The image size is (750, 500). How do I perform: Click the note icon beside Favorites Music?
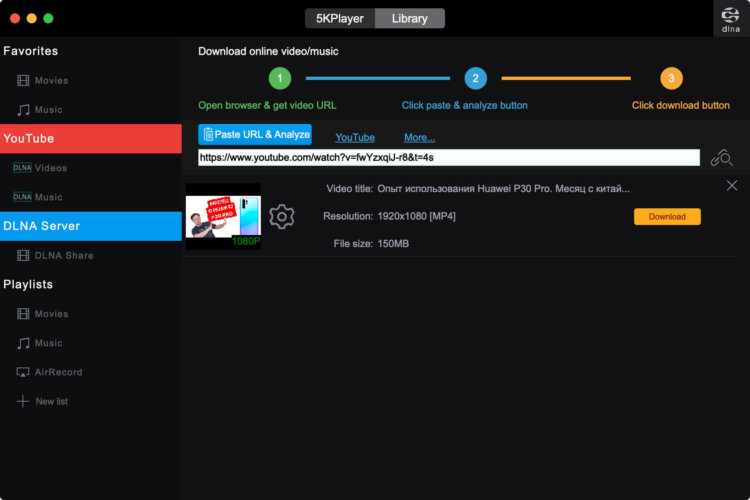click(x=23, y=110)
